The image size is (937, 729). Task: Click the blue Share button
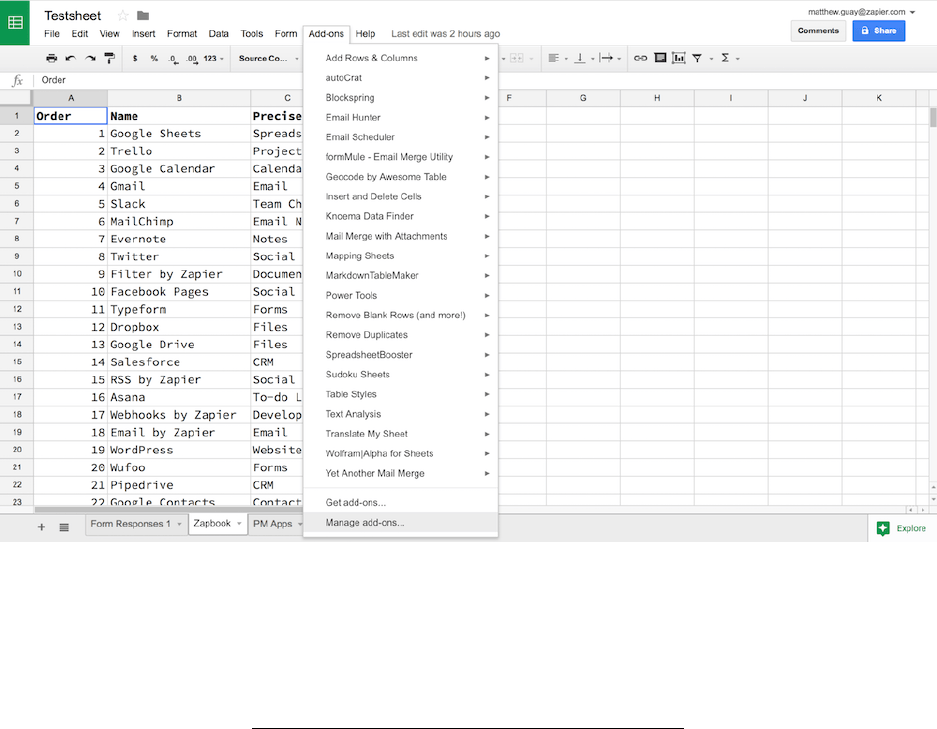click(878, 30)
